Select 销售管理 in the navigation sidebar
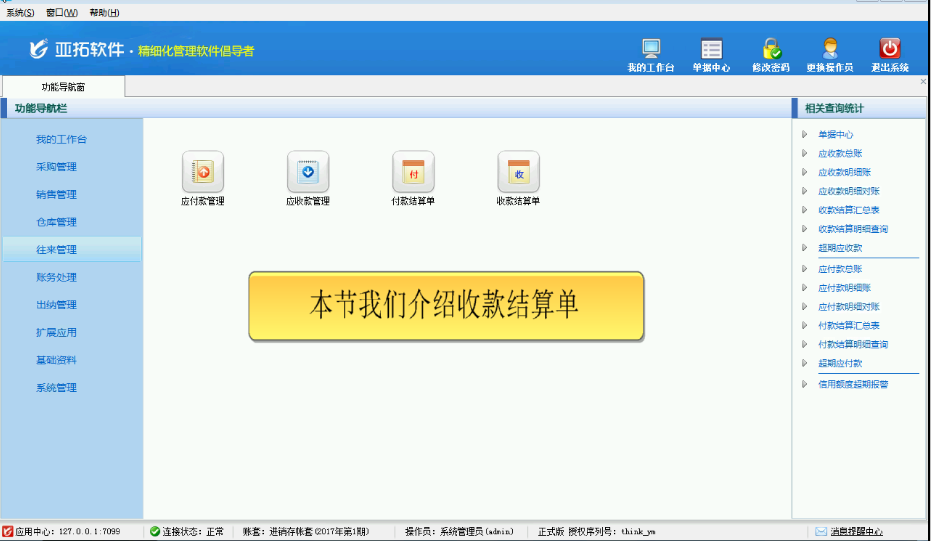931x541 pixels. (x=56, y=195)
